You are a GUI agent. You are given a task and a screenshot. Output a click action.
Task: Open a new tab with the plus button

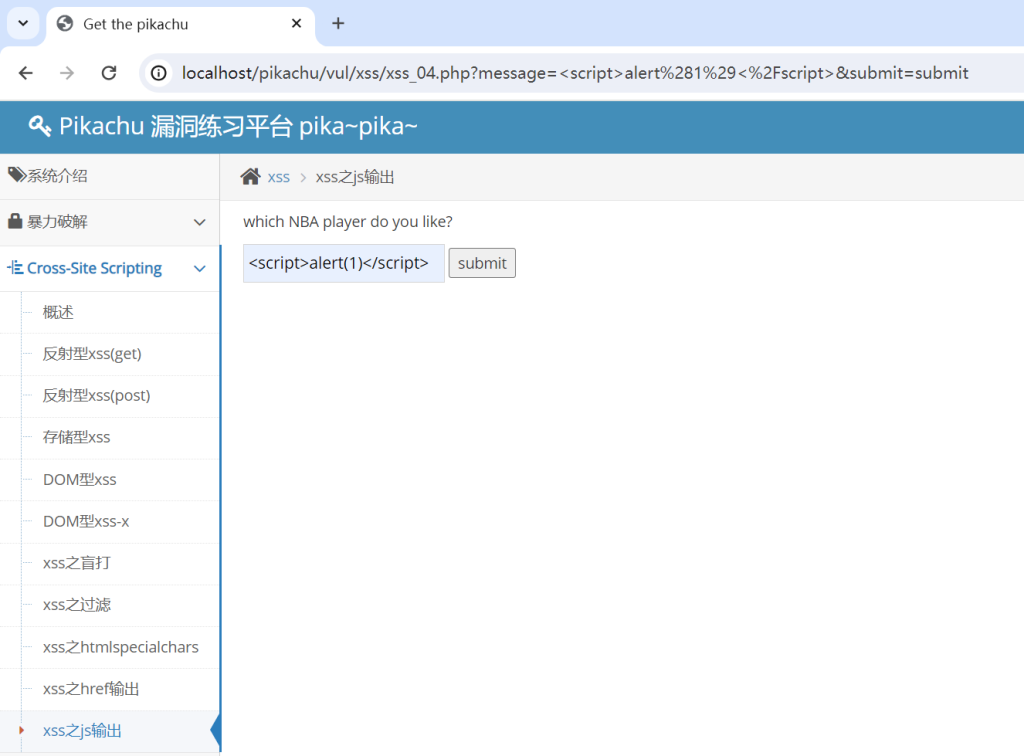tap(338, 24)
